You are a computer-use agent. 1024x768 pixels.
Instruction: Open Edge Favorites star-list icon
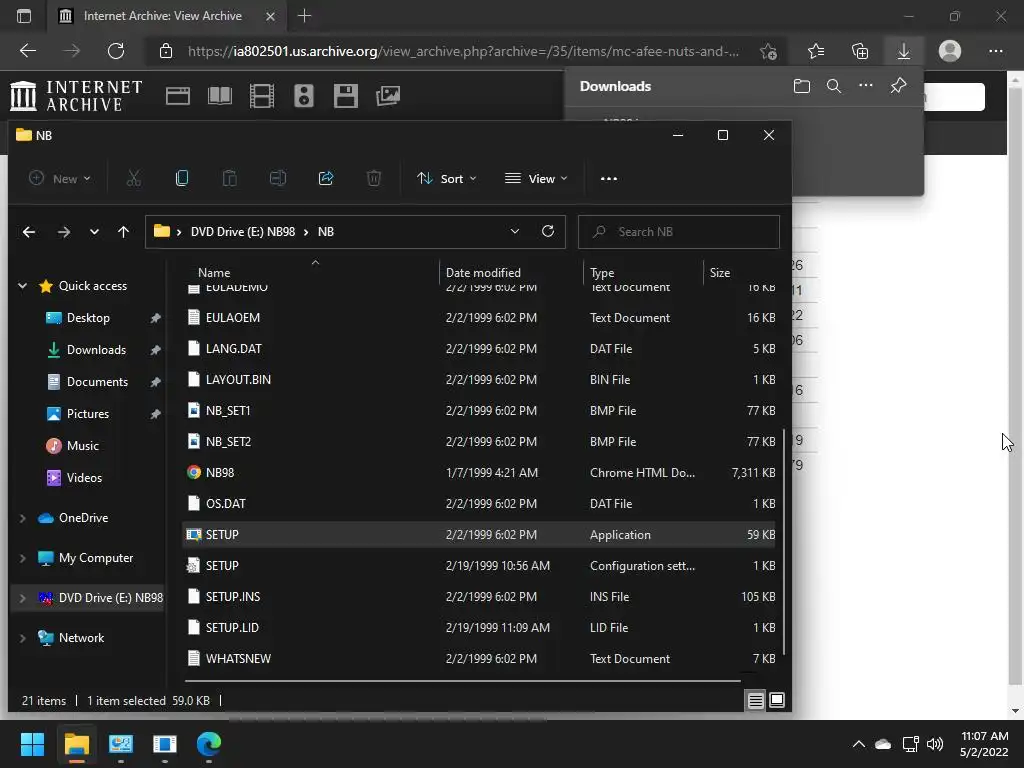(816, 51)
